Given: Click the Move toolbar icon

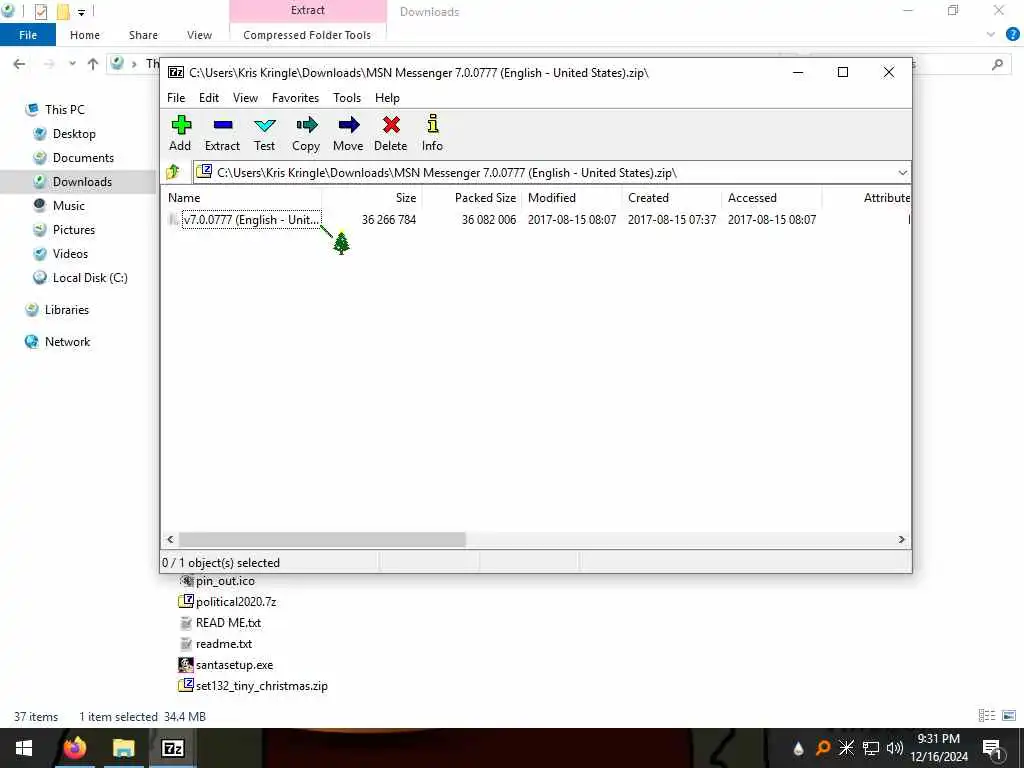Looking at the screenshot, I should 348,134.
